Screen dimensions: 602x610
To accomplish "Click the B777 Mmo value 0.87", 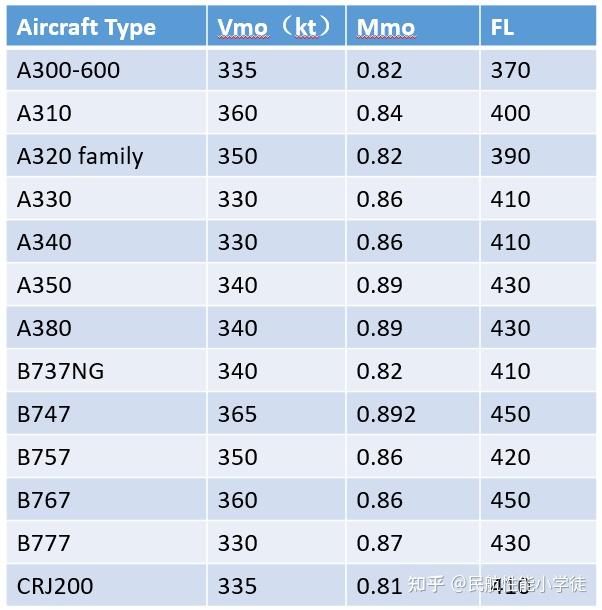I will pos(380,544).
